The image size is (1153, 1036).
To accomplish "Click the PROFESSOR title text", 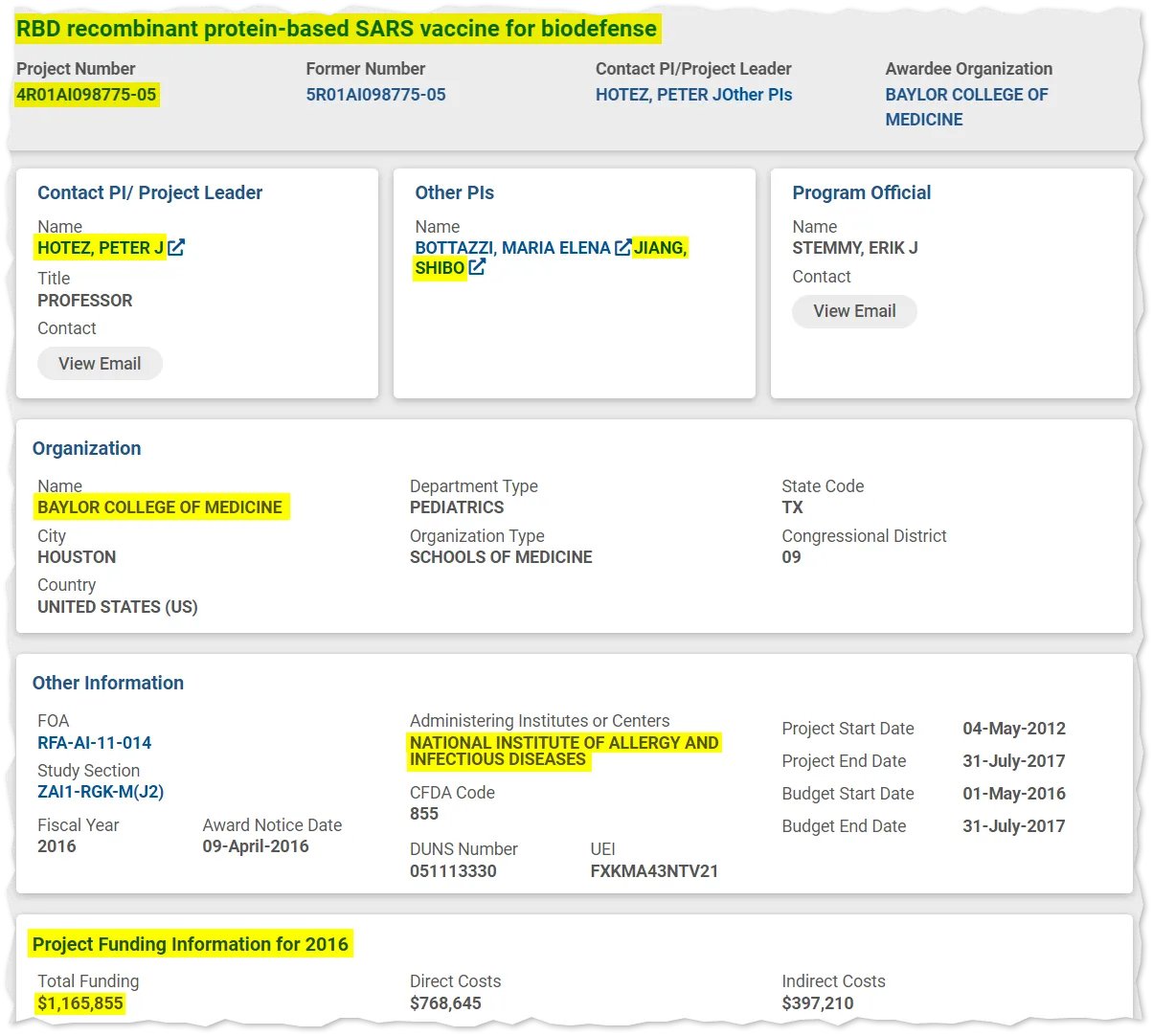I will click(x=85, y=301).
